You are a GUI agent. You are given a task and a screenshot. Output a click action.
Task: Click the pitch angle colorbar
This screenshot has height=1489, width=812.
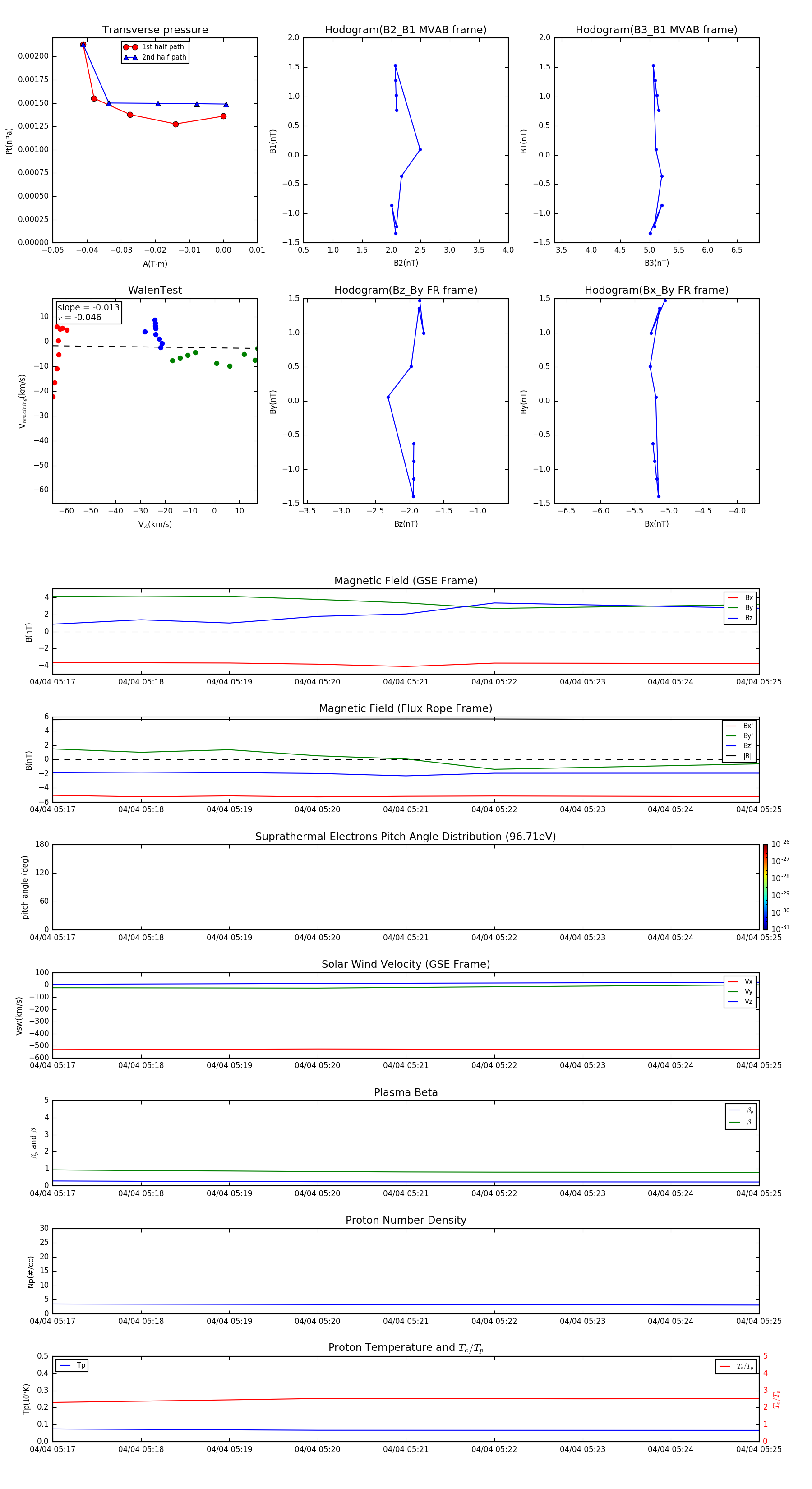765,887
